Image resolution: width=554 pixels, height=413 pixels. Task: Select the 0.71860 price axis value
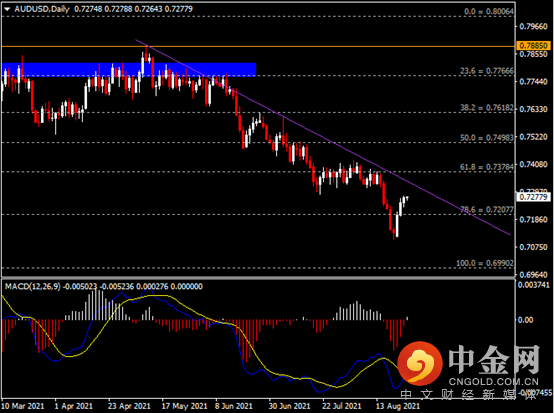pyautogui.click(x=534, y=219)
